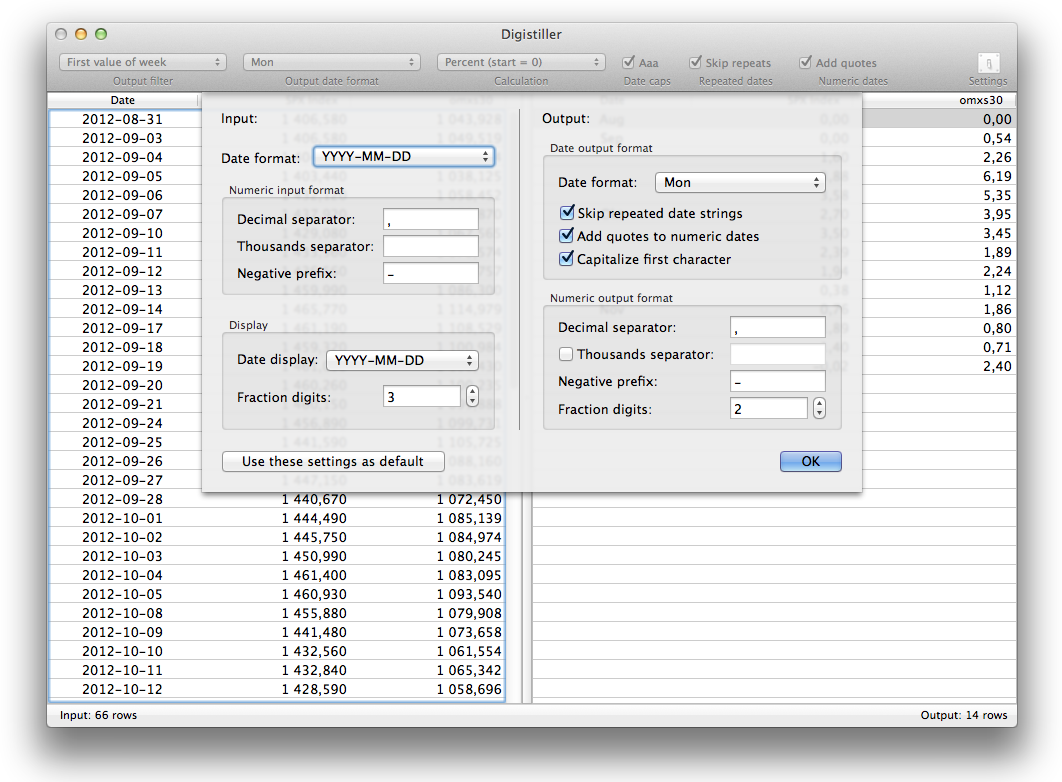Select the date cell 2012-10-05

click(123, 594)
